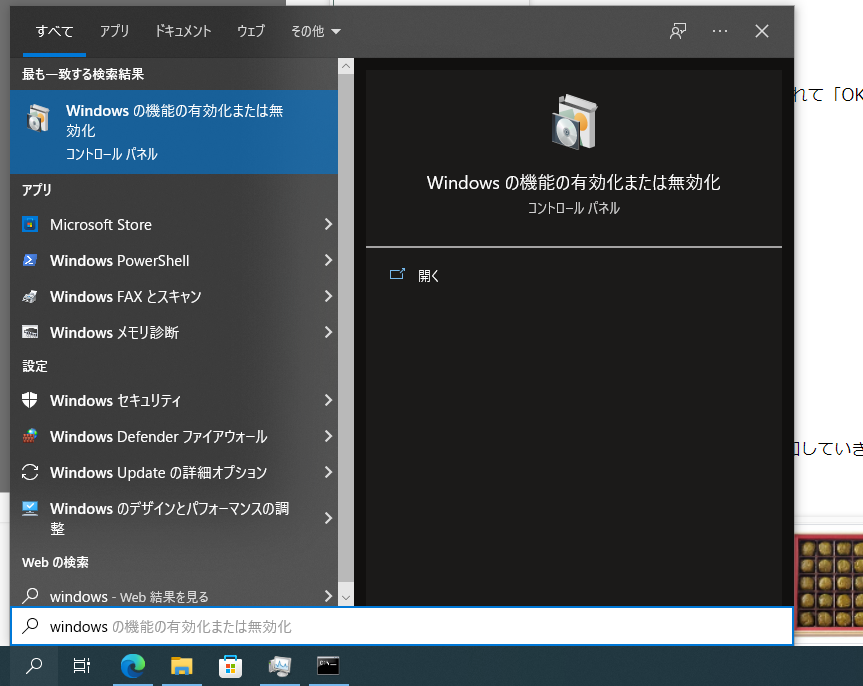Open File Explorer from the taskbar
The image size is (863, 686).
(182, 666)
